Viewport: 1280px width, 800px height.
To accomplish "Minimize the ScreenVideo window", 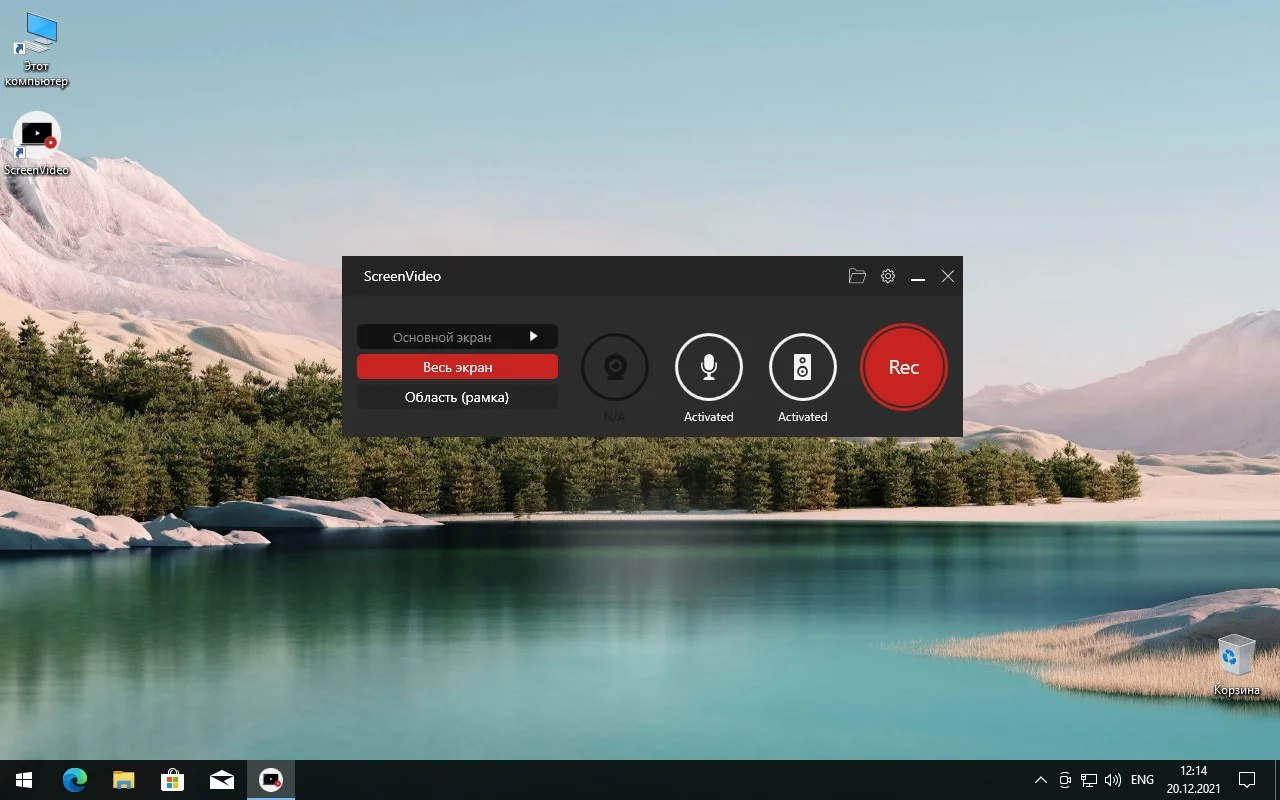I will tap(918, 277).
